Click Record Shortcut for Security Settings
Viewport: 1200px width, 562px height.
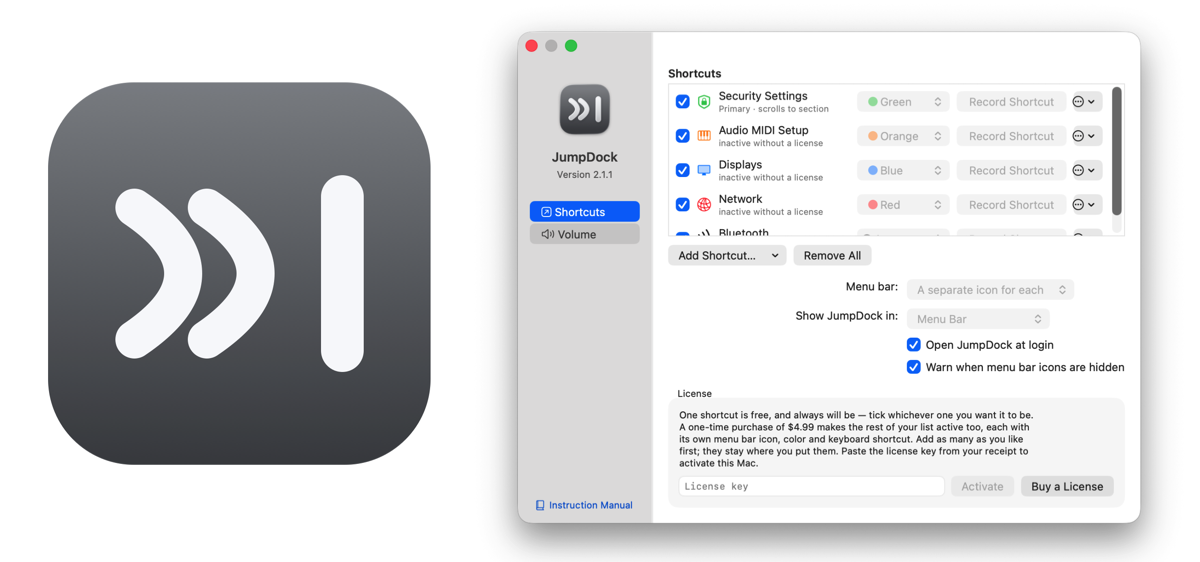[x=1011, y=102]
